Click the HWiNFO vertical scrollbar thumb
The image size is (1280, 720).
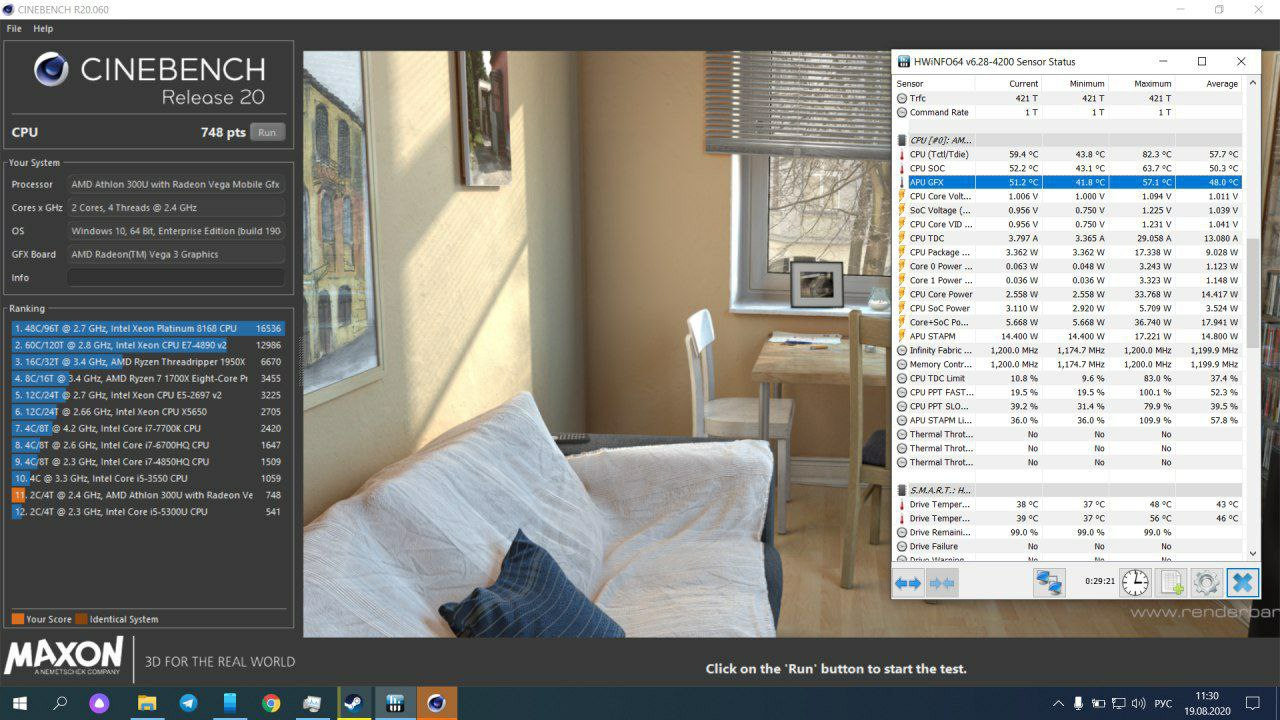point(1252,292)
